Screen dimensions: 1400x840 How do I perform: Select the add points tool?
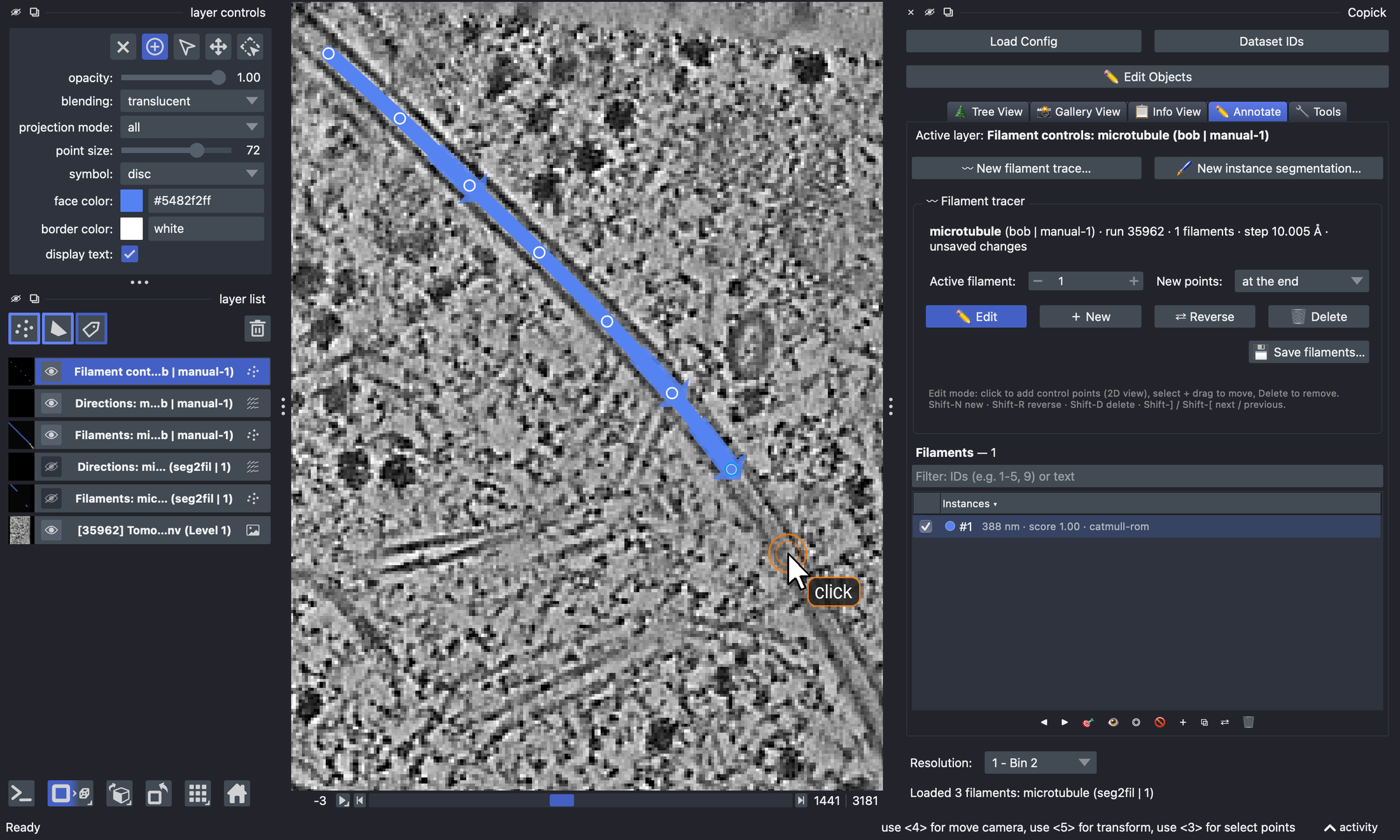(x=155, y=47)
